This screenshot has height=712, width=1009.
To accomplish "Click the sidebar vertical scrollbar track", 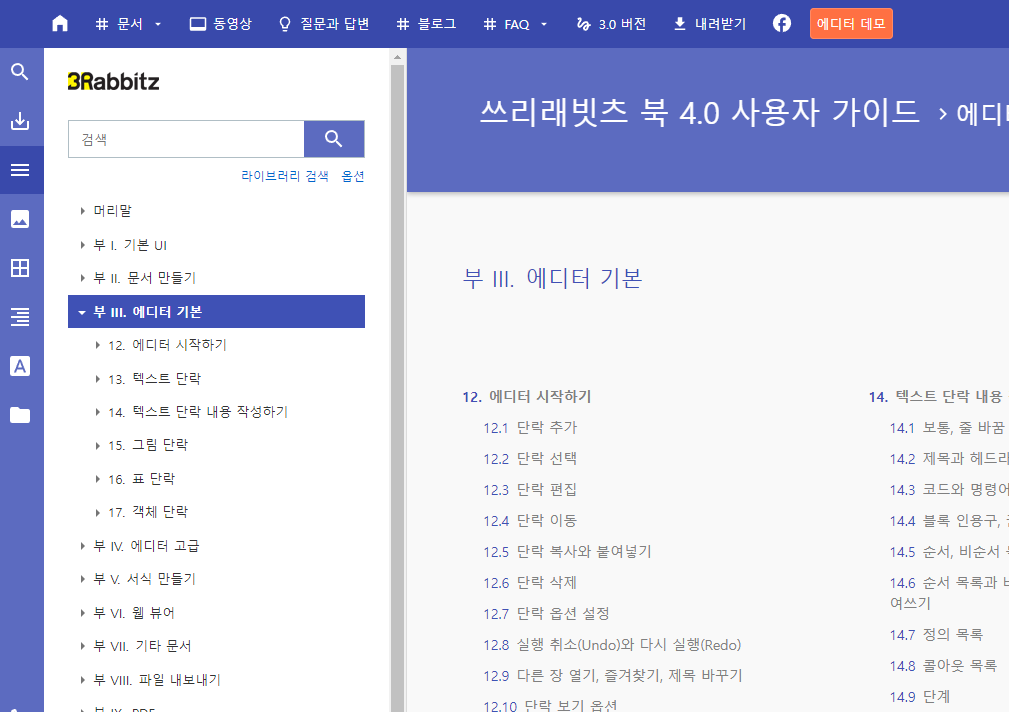I will (397, 386).
